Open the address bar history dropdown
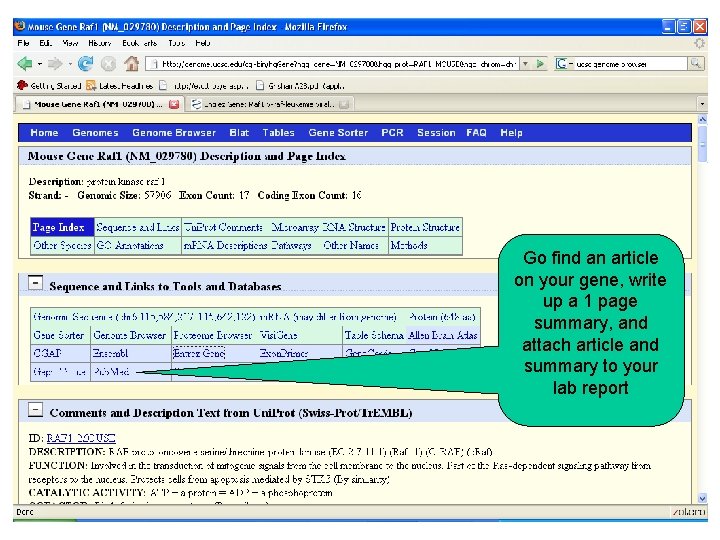The image size is (720, 540). pos(526,64)
